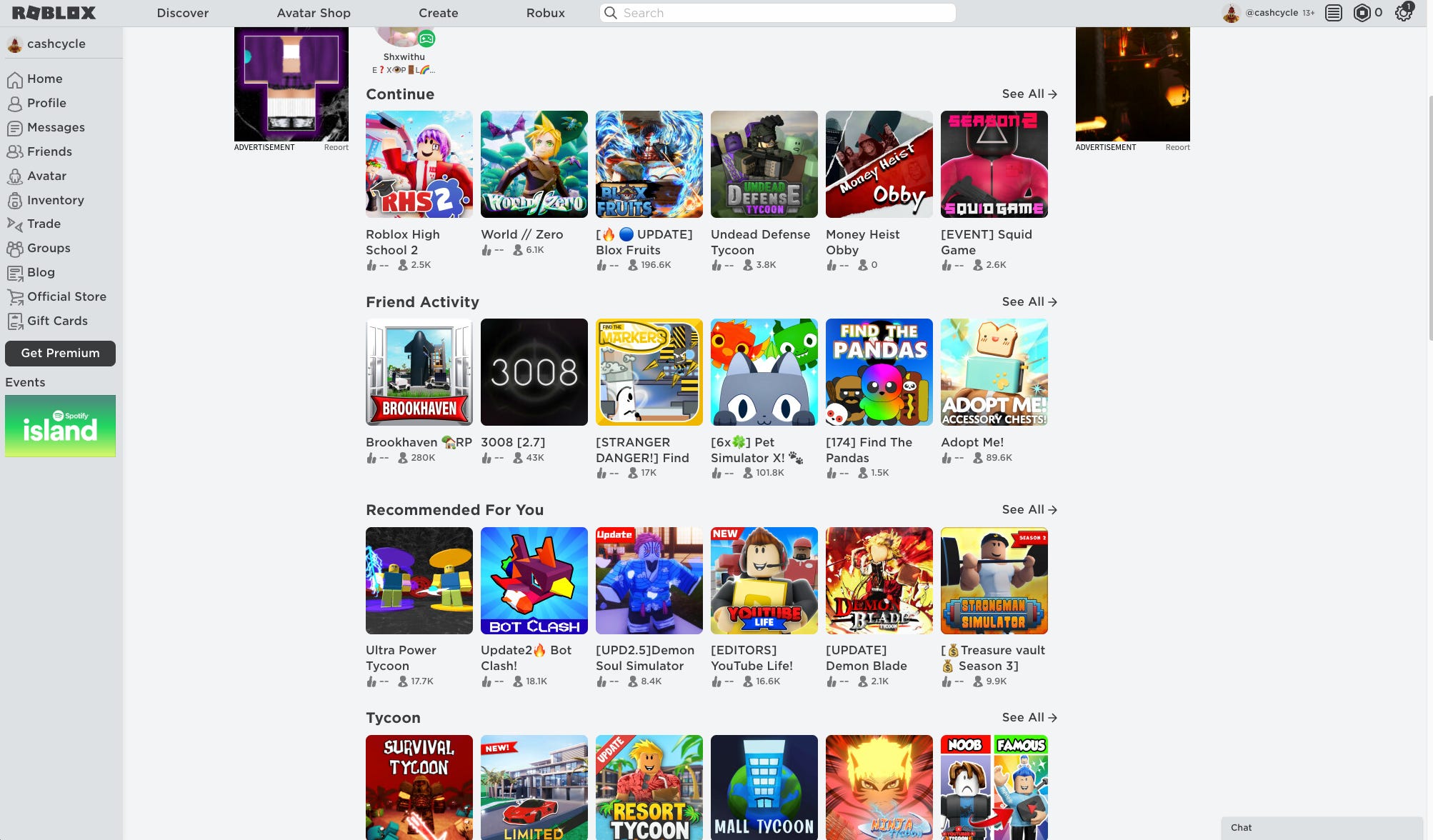
Task: Click Noob to Famous tycoon tile
Action: (x=994, y=787)
